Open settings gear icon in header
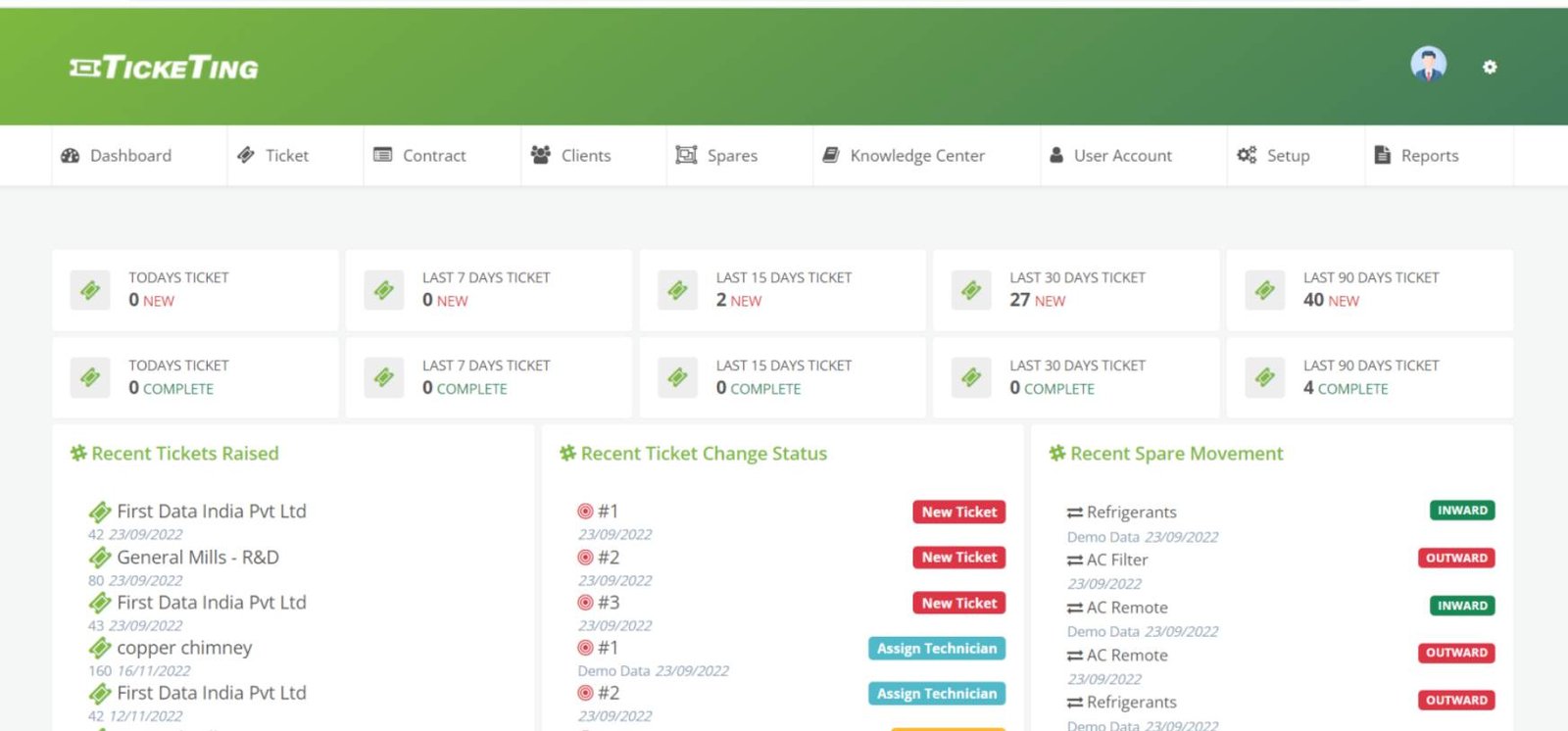Image resolution: width=1568 pixels, height=731 pixels. (x=1490, y=67)
